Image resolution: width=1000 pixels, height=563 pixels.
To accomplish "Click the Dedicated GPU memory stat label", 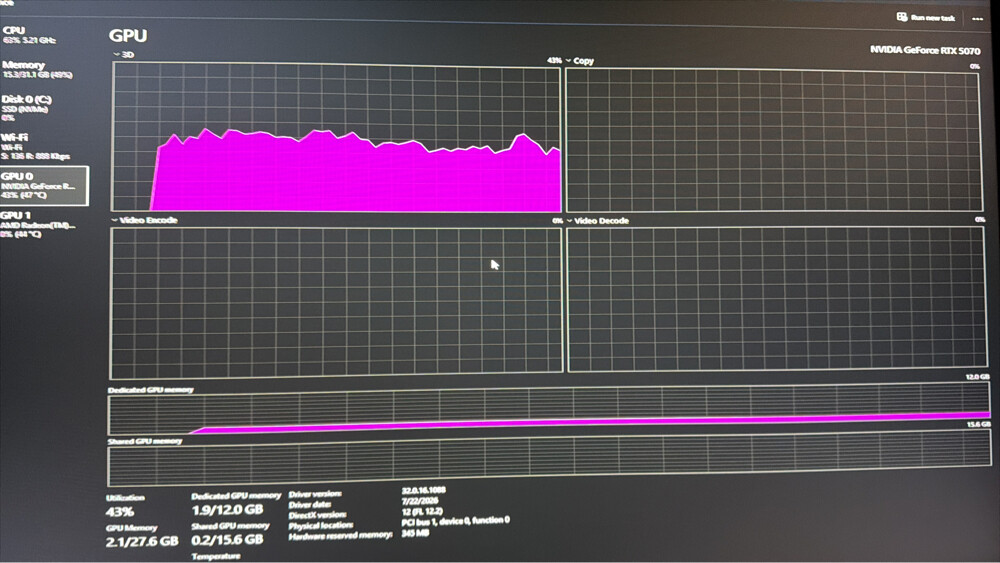I will [x=236, y=495].
